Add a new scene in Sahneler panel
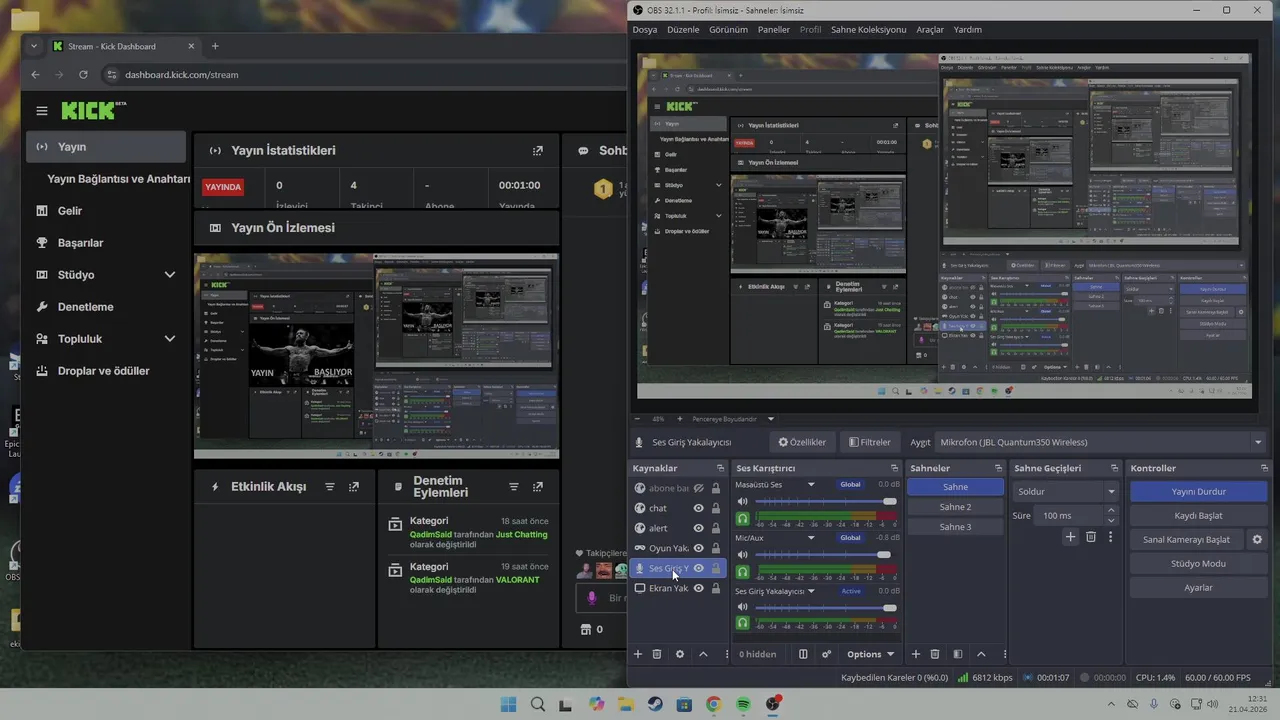This screenshot has height=720, width=1280. 915,654
